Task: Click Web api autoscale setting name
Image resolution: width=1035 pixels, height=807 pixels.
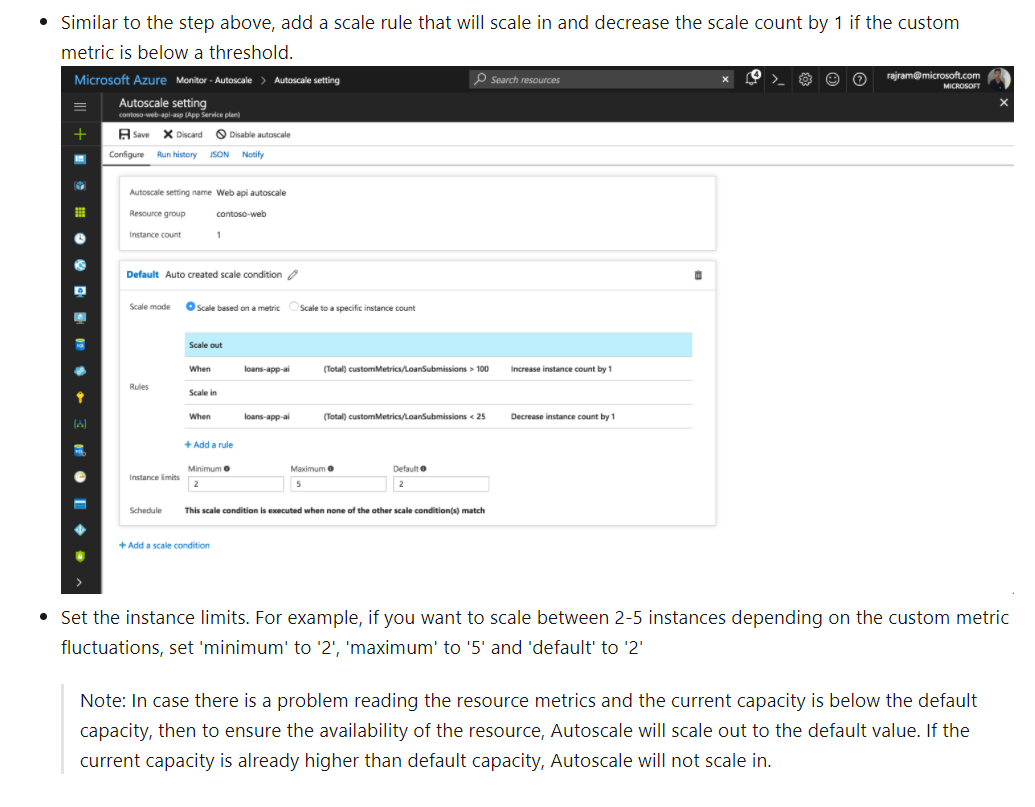Action: pos(251,193)
